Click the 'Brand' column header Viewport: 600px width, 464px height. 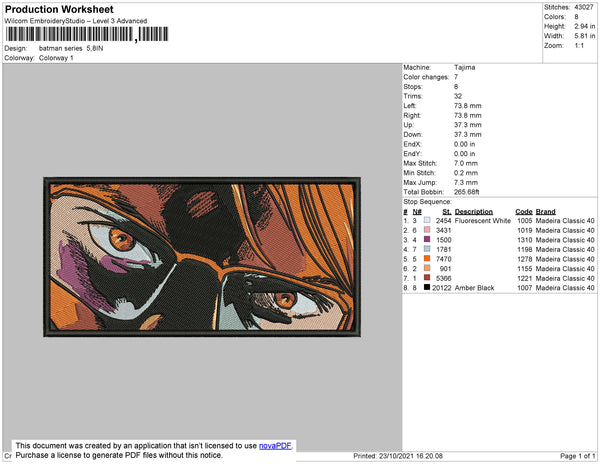point(545,212)
